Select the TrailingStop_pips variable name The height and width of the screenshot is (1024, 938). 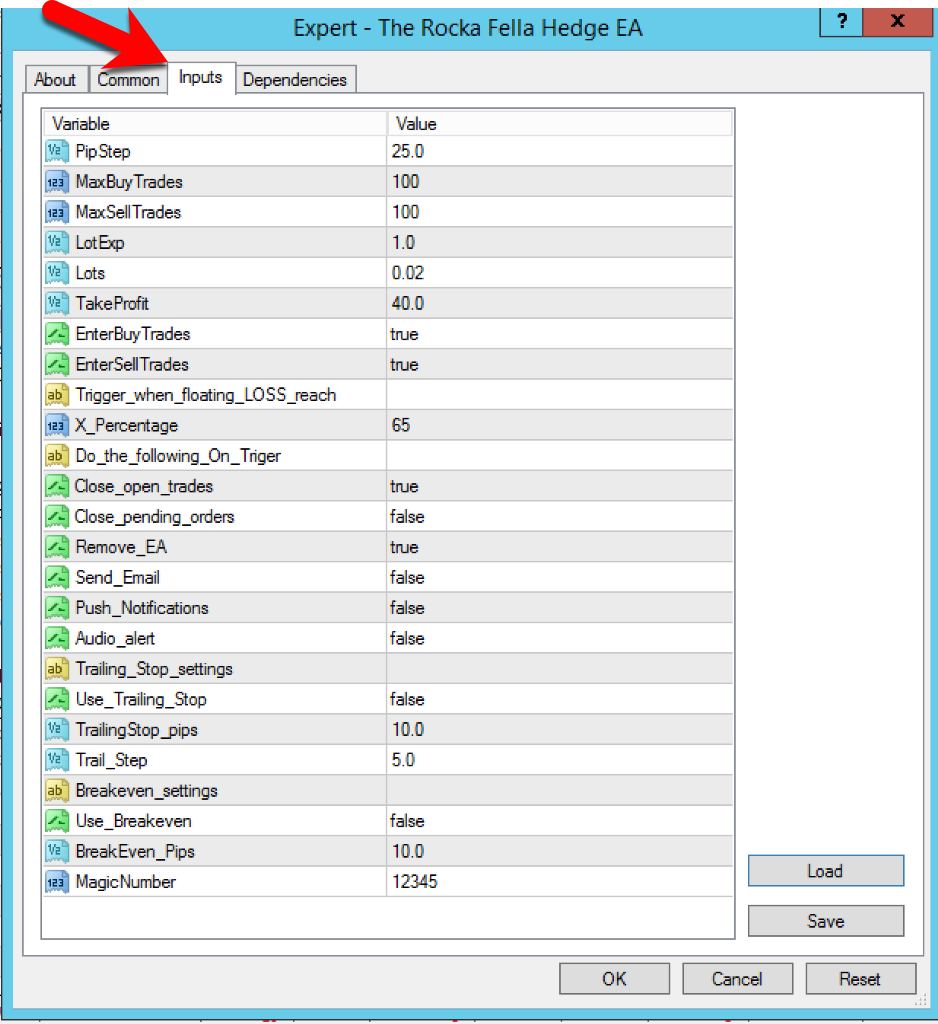tap(137, 729)
